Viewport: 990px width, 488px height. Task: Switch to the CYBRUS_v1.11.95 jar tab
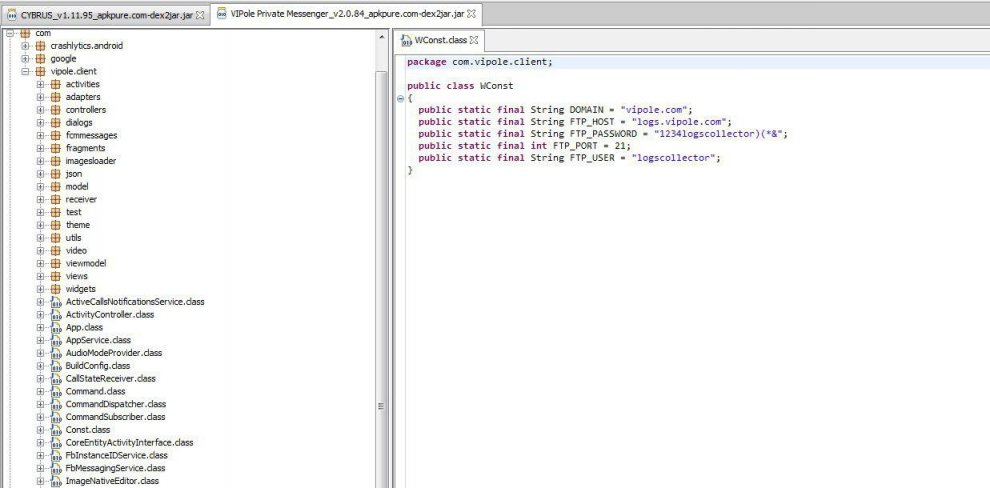point(105,15)
